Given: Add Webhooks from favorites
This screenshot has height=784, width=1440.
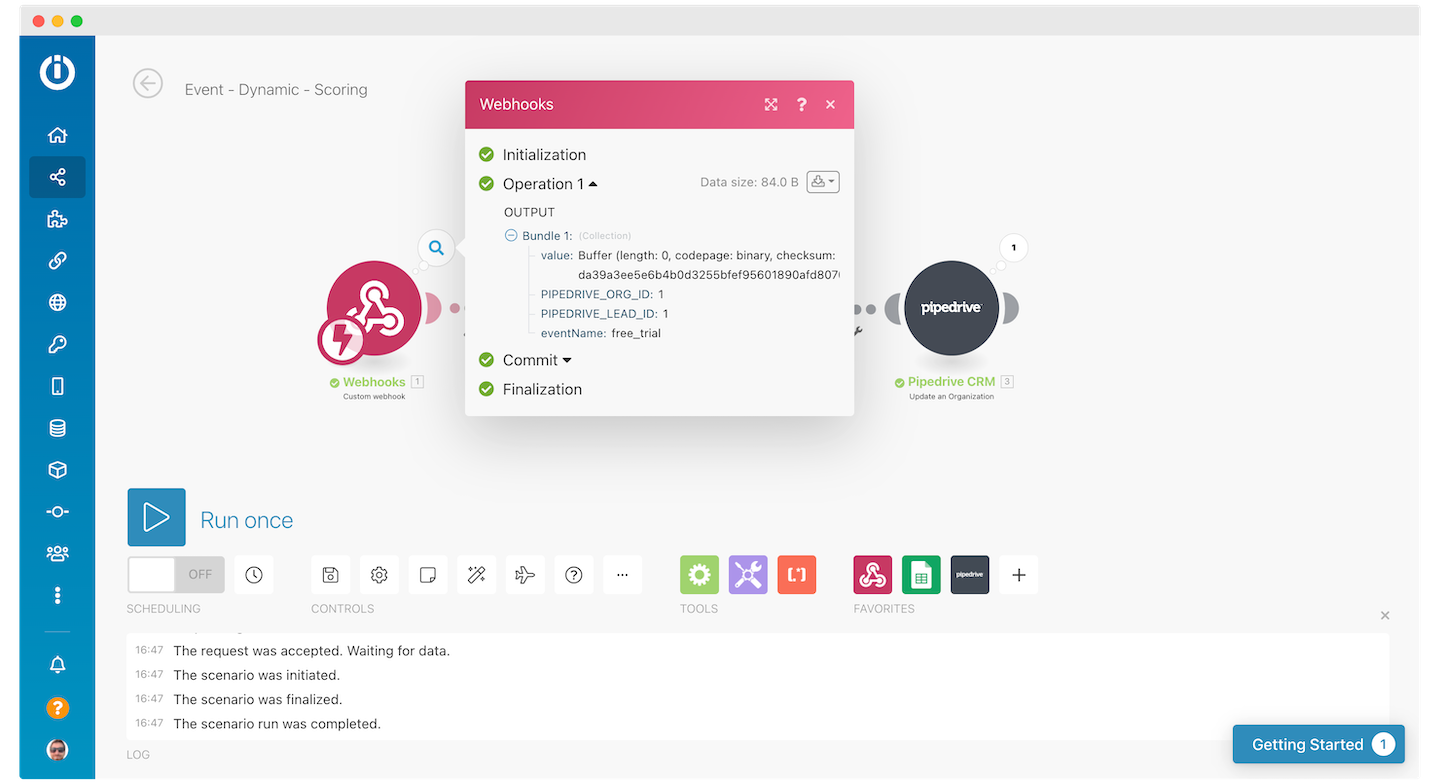Looking at the screenshot, I should pyautogui.click(x=873, y=575).
